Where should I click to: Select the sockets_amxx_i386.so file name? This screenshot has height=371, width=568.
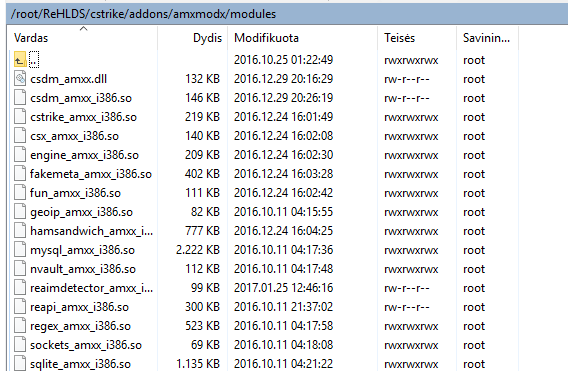point(86,345)
